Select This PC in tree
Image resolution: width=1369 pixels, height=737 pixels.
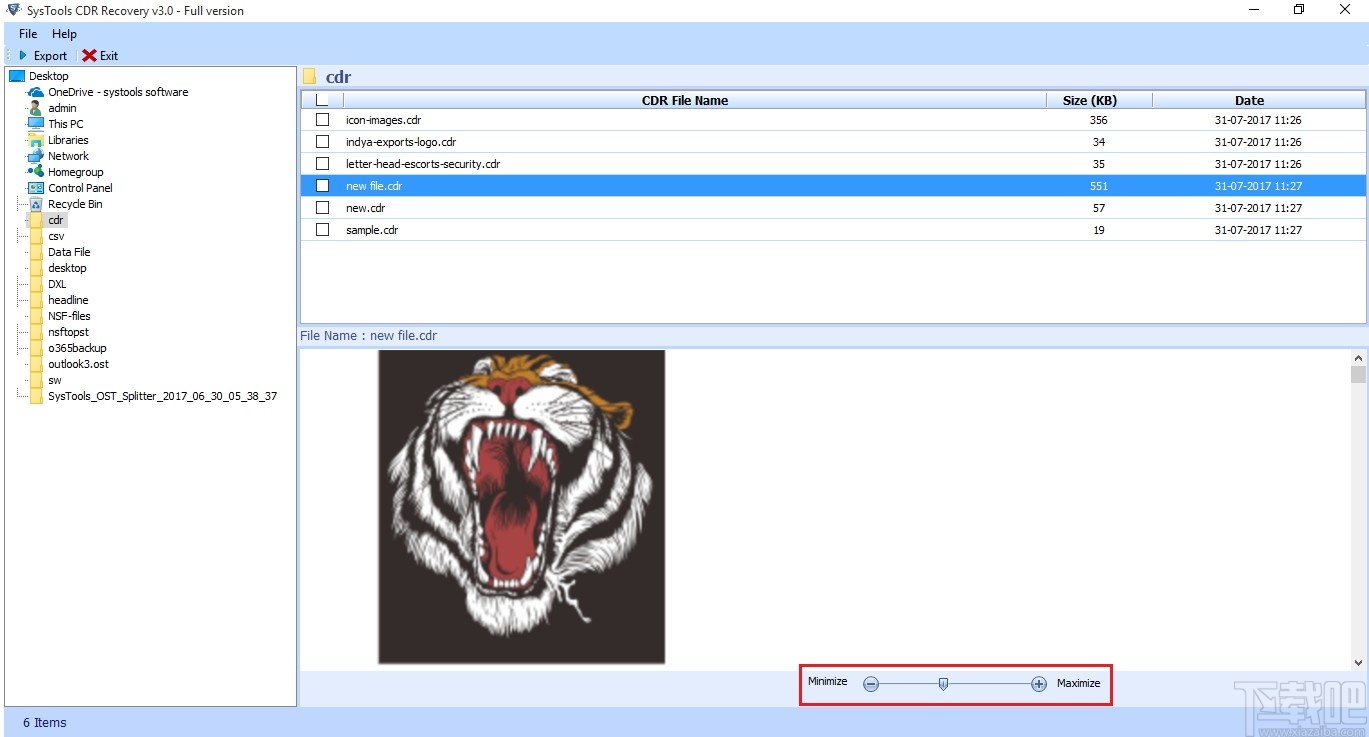pyautogui.click(x=66, y=124)
